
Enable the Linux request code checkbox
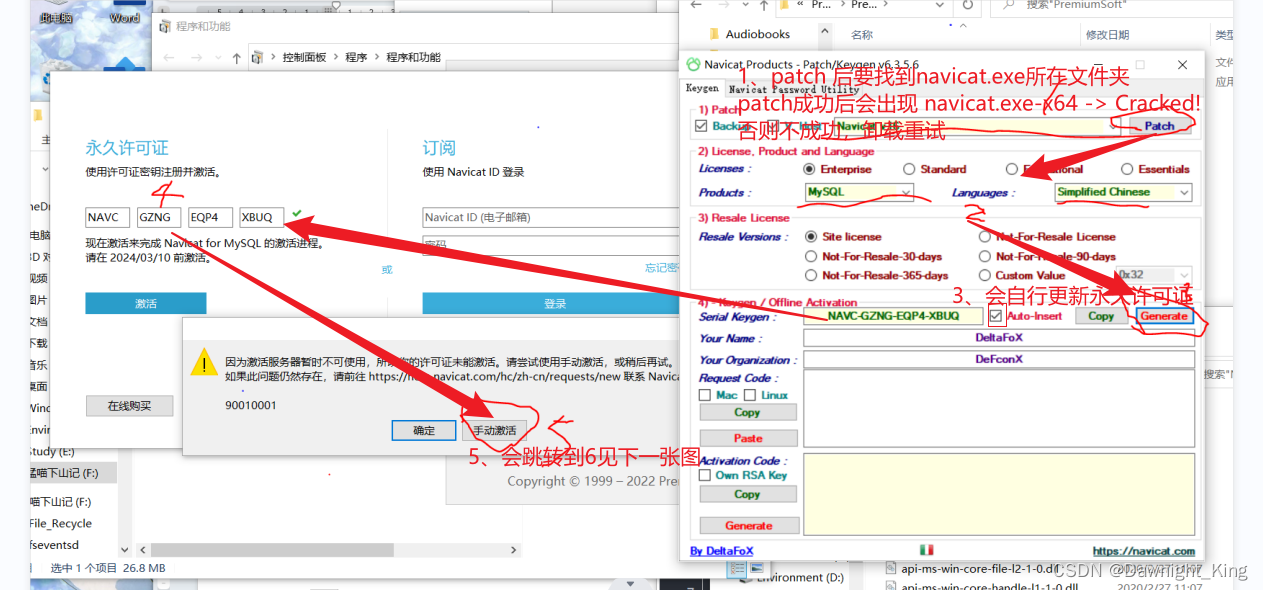[x=750, y=395]
